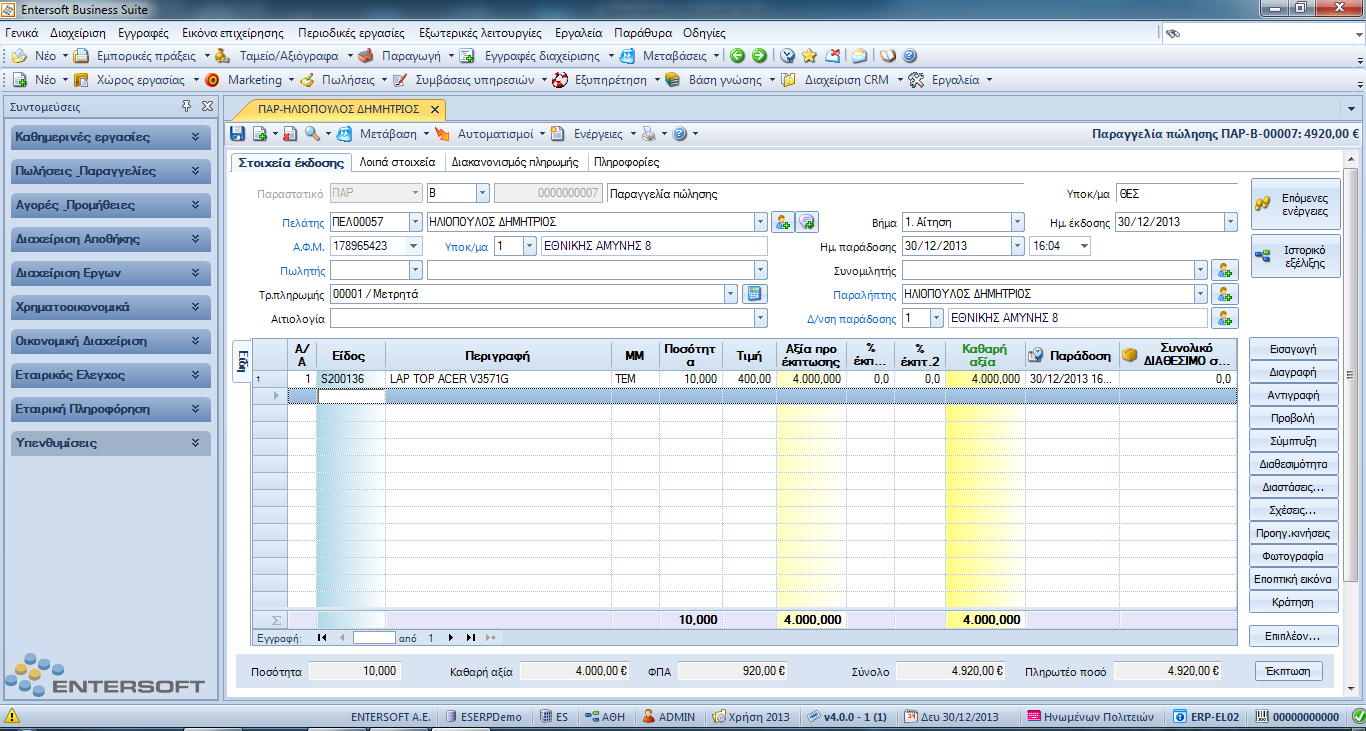The image size is (1366, 731).
Task: Expand Διαχείριση Αποθήκης section
Action: click(x=110, y=239)
